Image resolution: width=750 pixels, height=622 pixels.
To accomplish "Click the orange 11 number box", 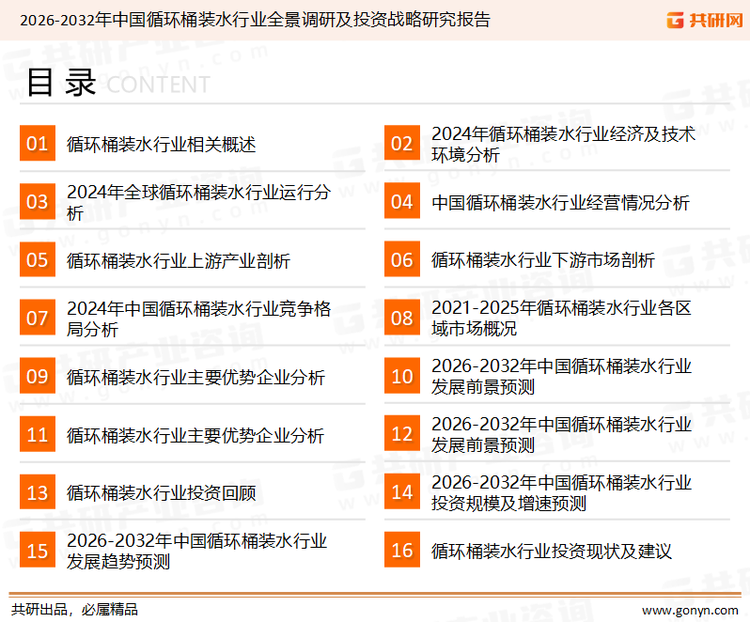I will pos(37,434).
